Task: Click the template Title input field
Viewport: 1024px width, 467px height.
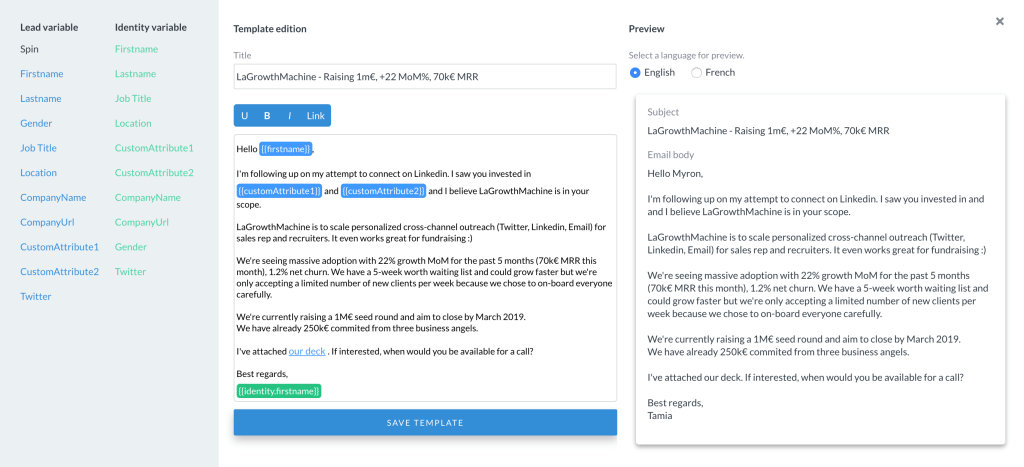Action: point(425,76)
